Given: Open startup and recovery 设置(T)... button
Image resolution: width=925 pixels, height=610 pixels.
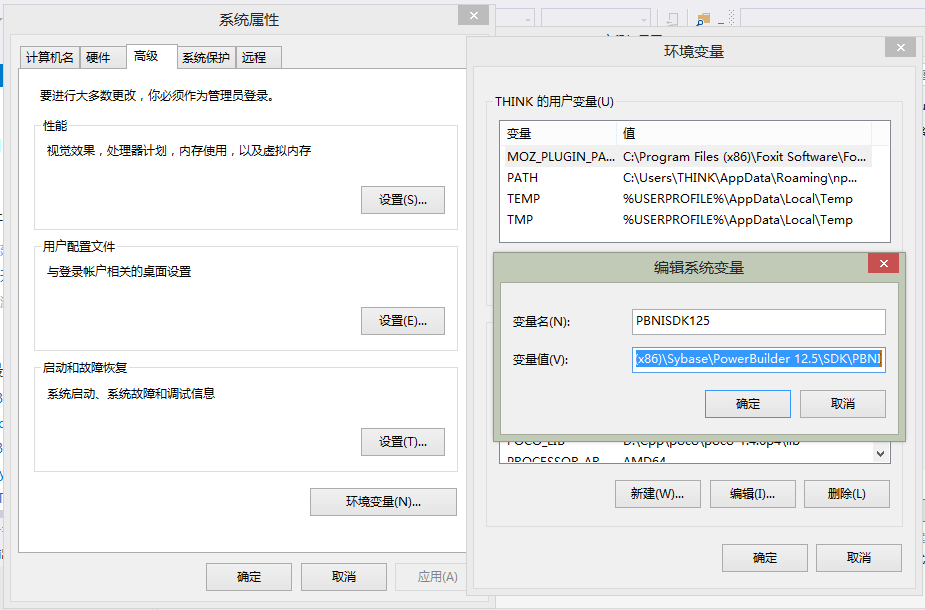Looking at the screenshot, I should [x=403, y=442].
